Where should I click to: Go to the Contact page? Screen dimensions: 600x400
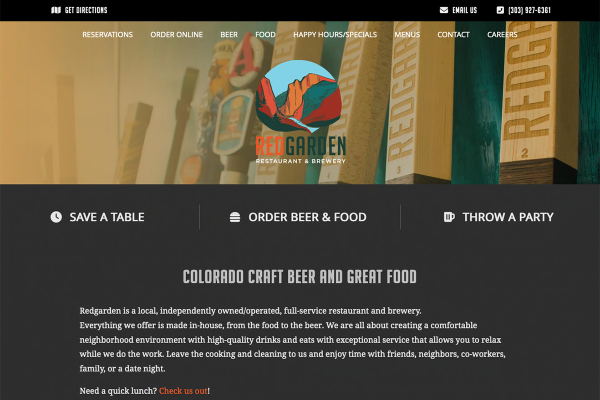(x=453, y=34)
